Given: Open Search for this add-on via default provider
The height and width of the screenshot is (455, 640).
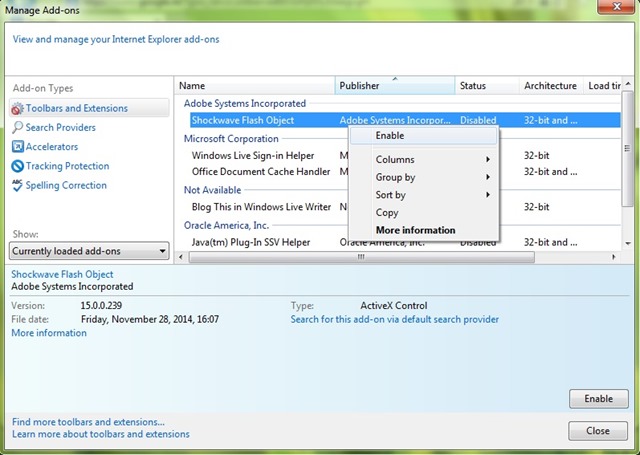Looking at the screenshot, I should click(x=394, y=320).
